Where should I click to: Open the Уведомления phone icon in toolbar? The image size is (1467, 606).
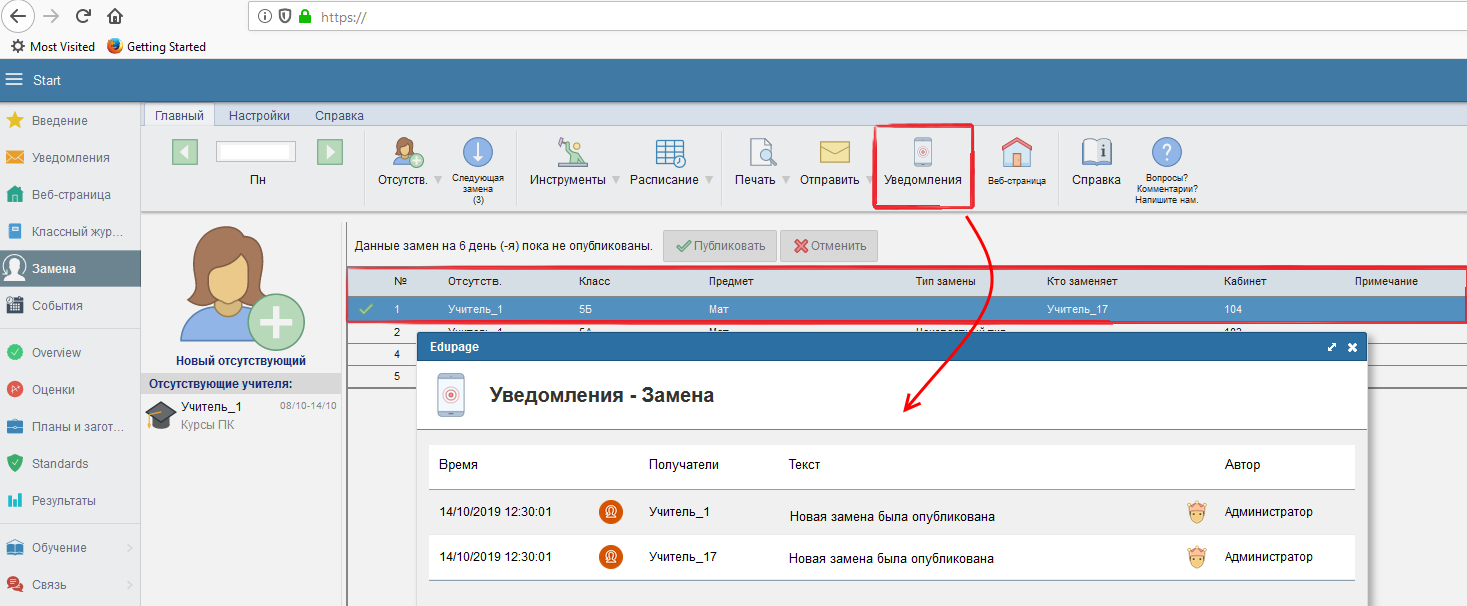922,153
